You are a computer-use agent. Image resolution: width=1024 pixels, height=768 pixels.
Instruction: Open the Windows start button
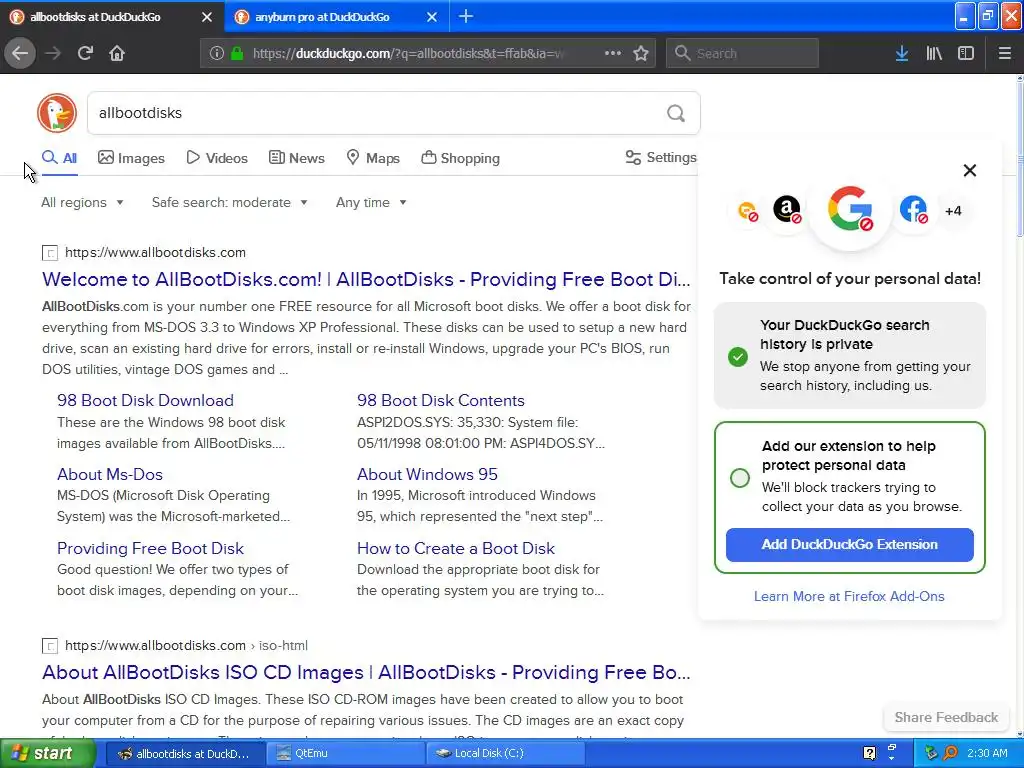click(48, 753)
